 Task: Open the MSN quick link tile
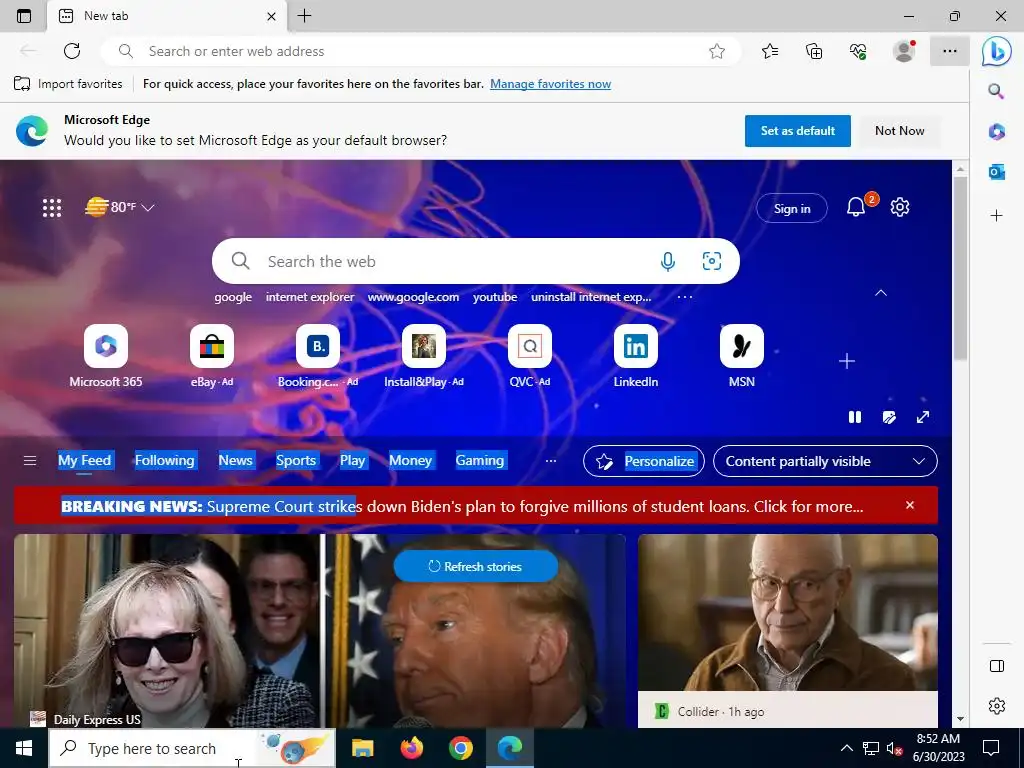742,356
